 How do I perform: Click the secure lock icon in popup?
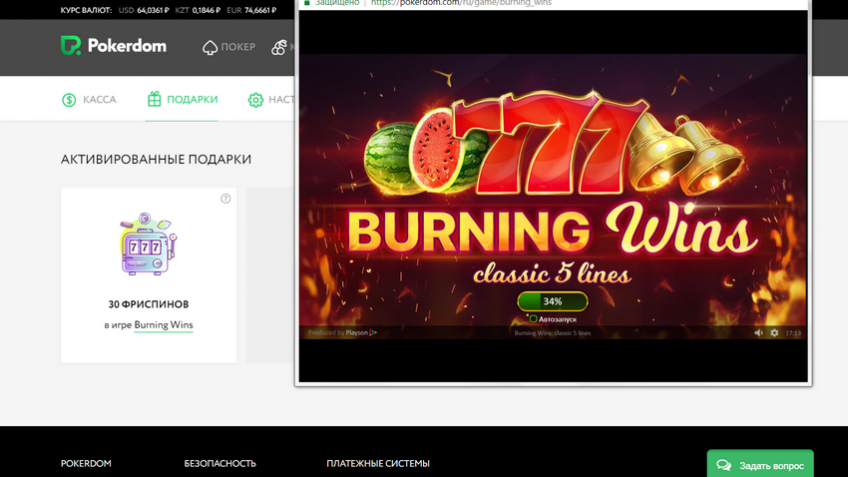pos(307,3)
